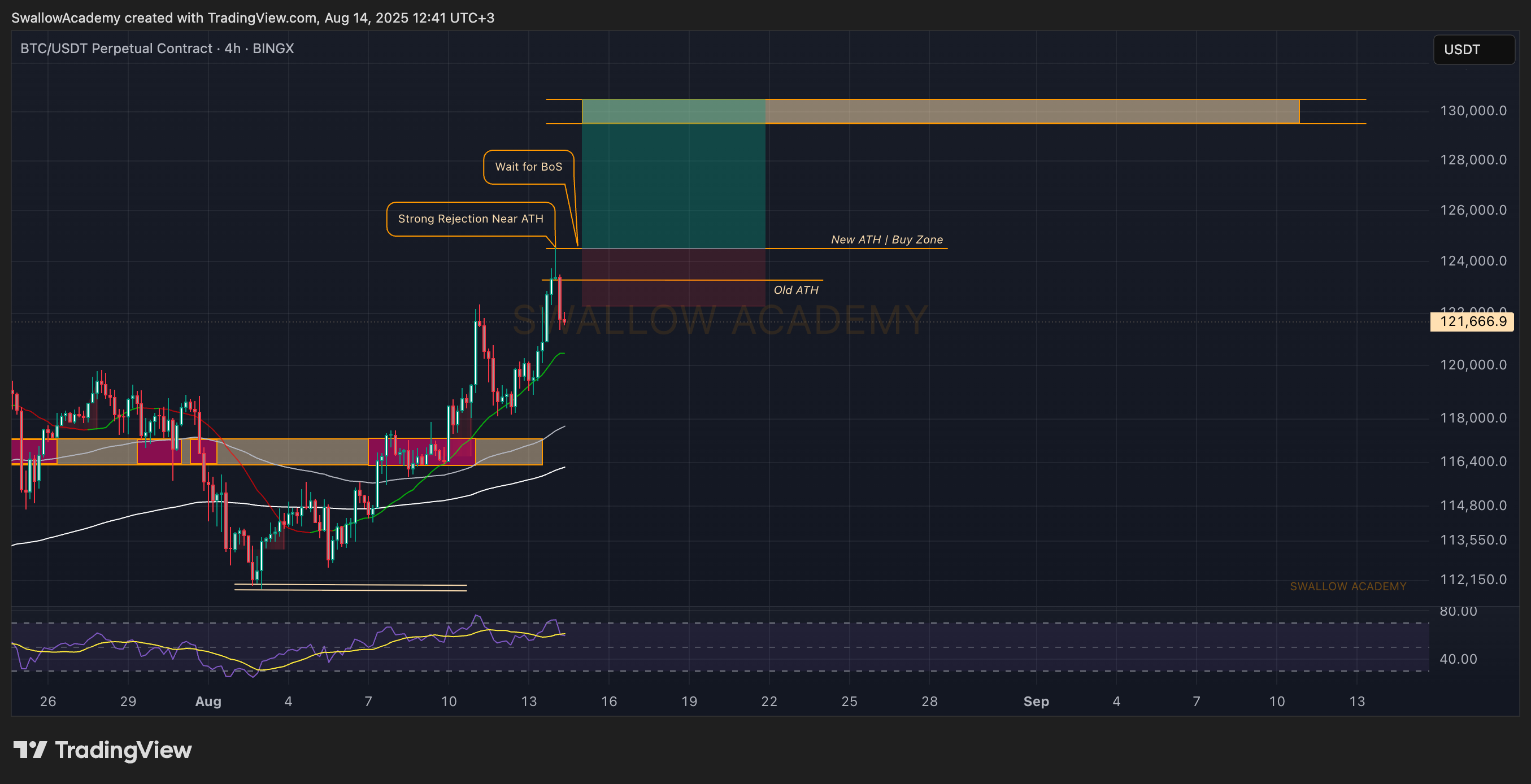Click the TradingView logo icon

[31, 750]
